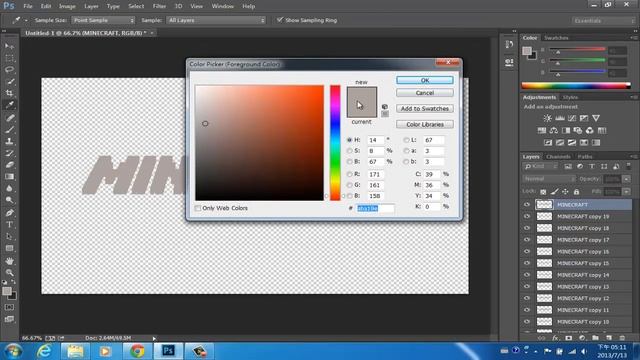Open the Essentials workspace dropdown
Image resolution: width=640 pixels, height=360 pixels.
[603, 20]
